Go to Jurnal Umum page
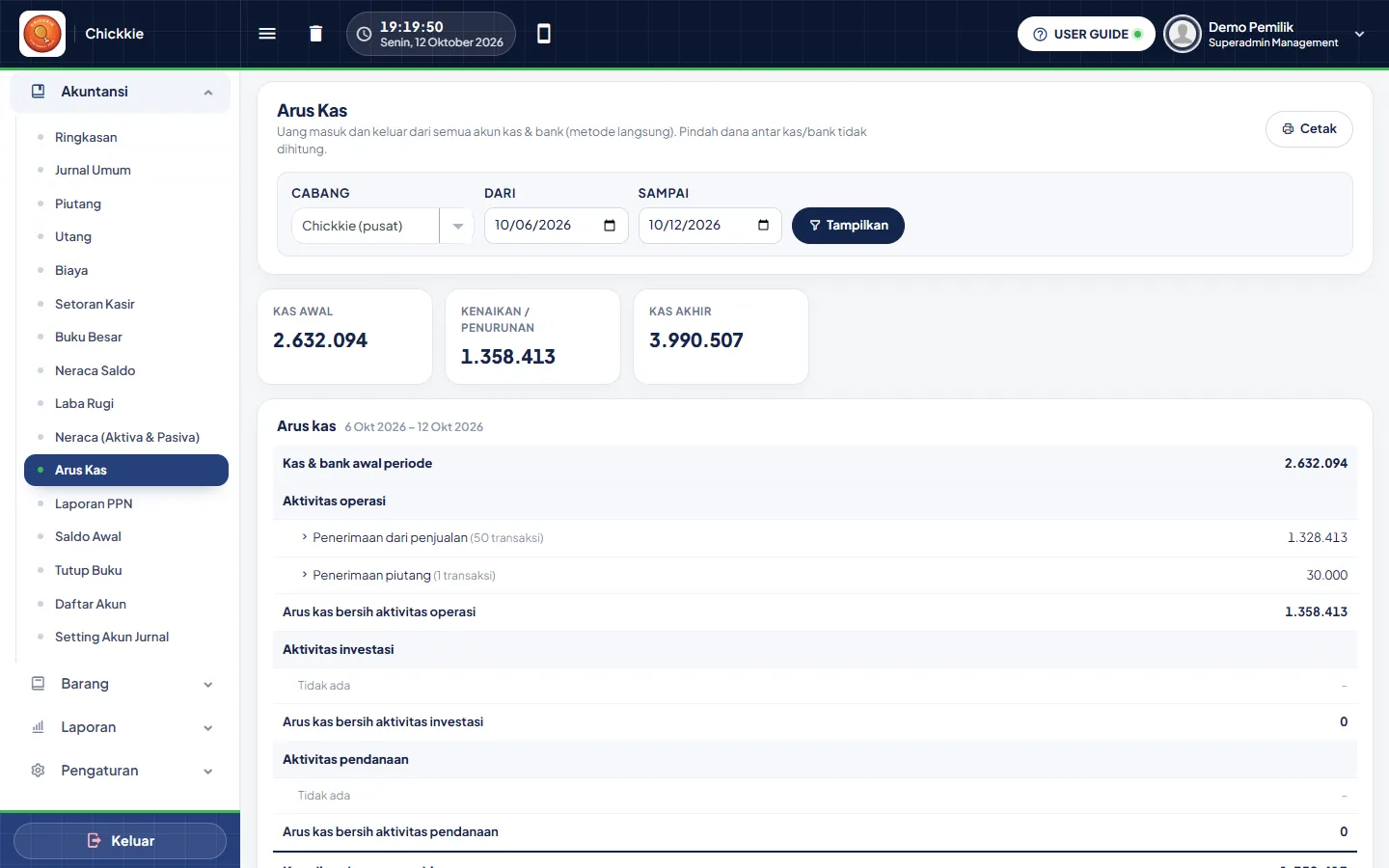1389x868 pixels. point(93,171)
